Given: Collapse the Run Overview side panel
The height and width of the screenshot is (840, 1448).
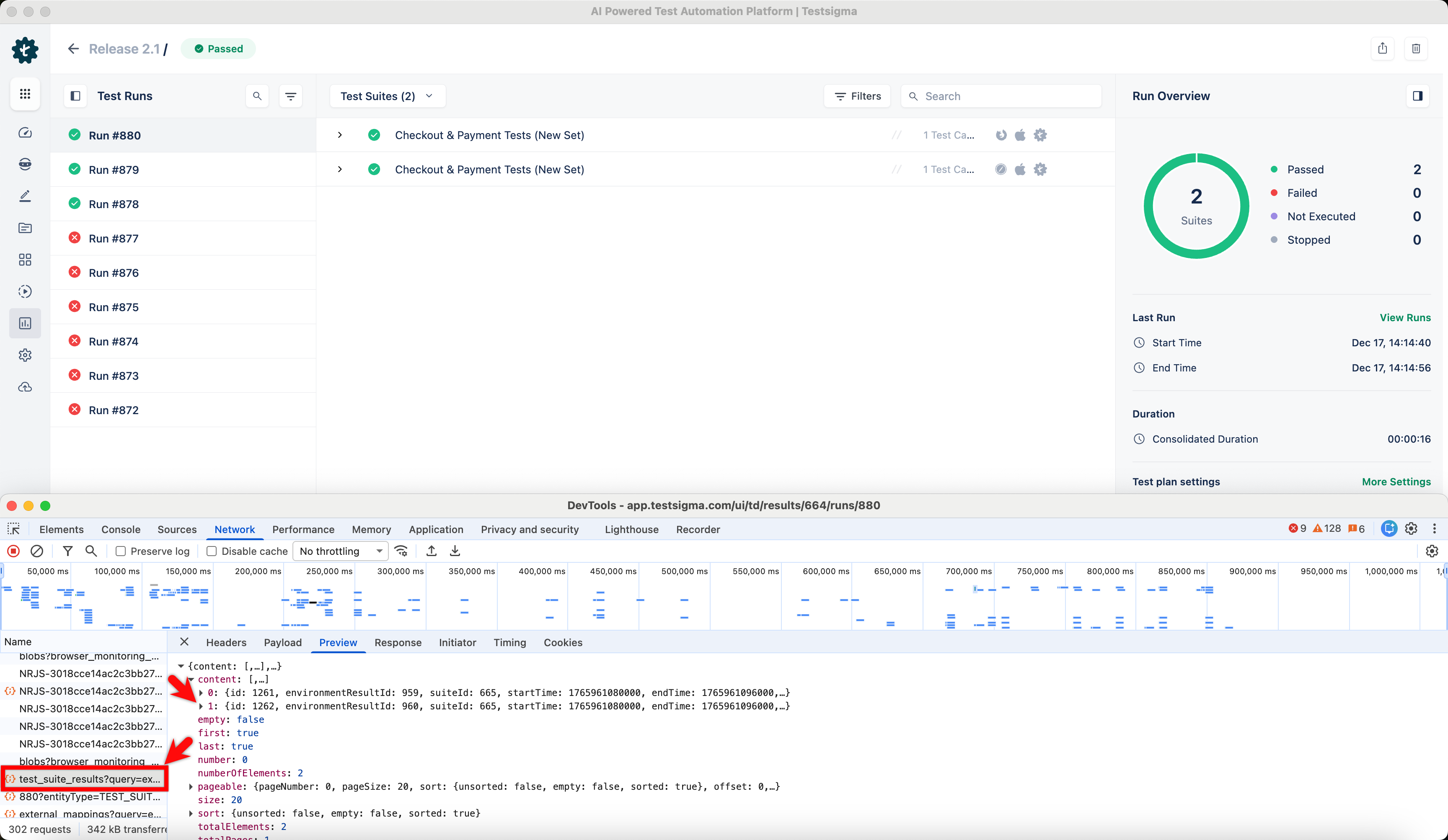Looking at the screenshot, I should click(x=1417, y=96).
